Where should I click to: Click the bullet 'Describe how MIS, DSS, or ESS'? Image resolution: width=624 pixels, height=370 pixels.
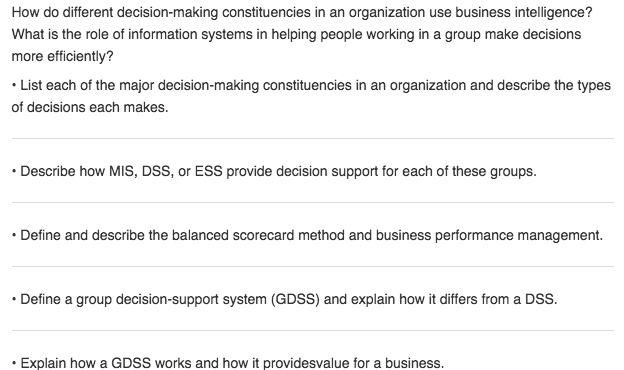pyautogui.click(x=274, y=171)
